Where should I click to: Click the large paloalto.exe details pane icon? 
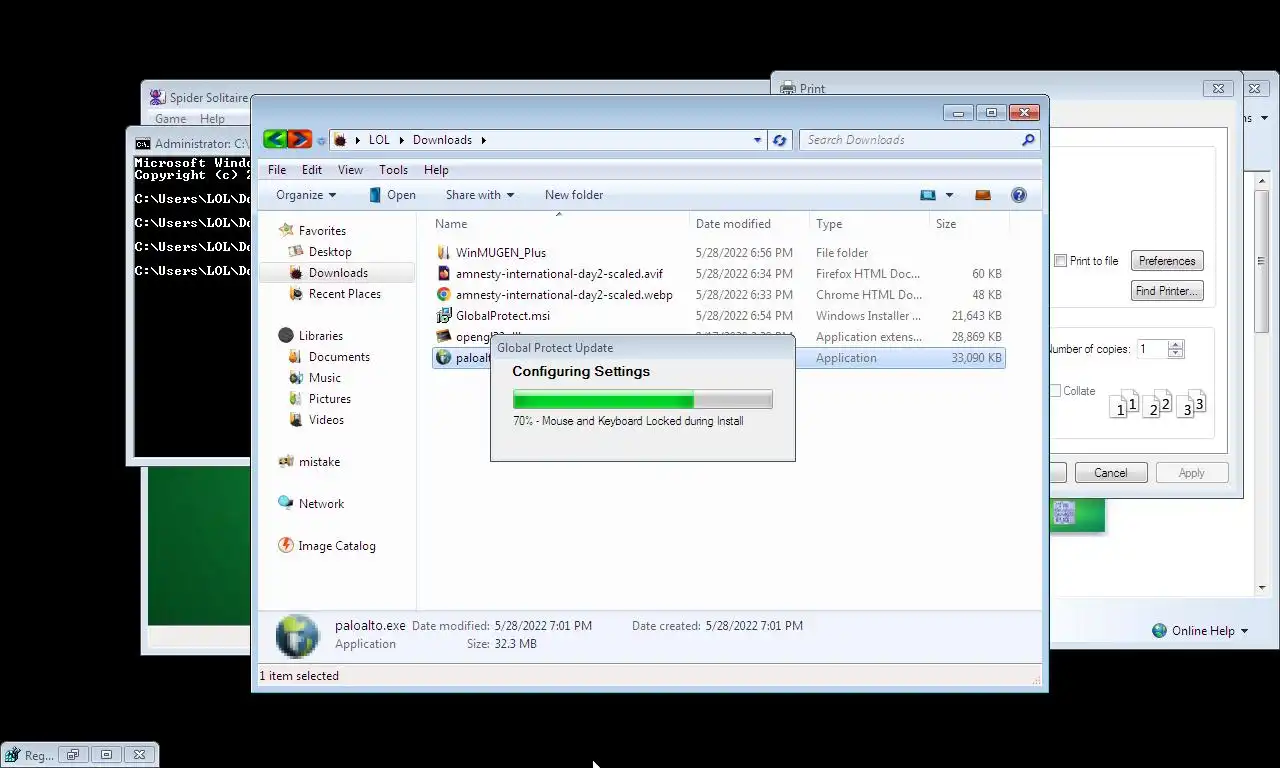[297, 636]
